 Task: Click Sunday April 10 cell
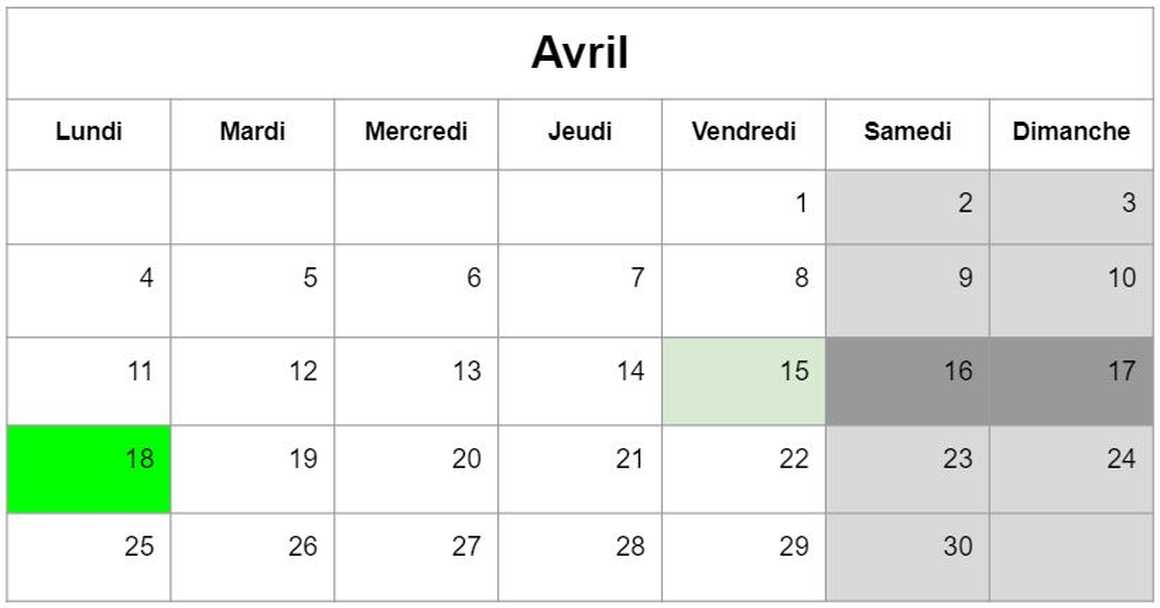[1071, 291]
